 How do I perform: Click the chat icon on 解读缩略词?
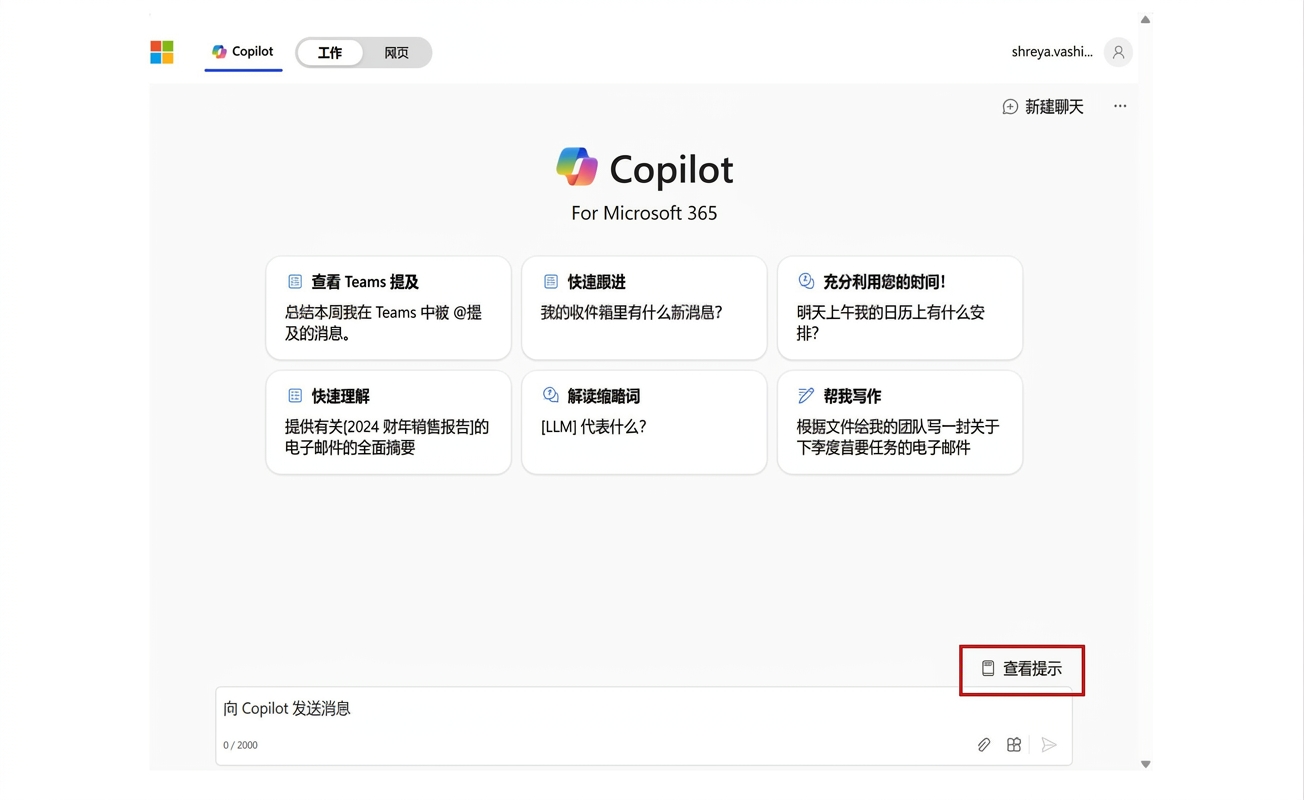coord(550,396)
